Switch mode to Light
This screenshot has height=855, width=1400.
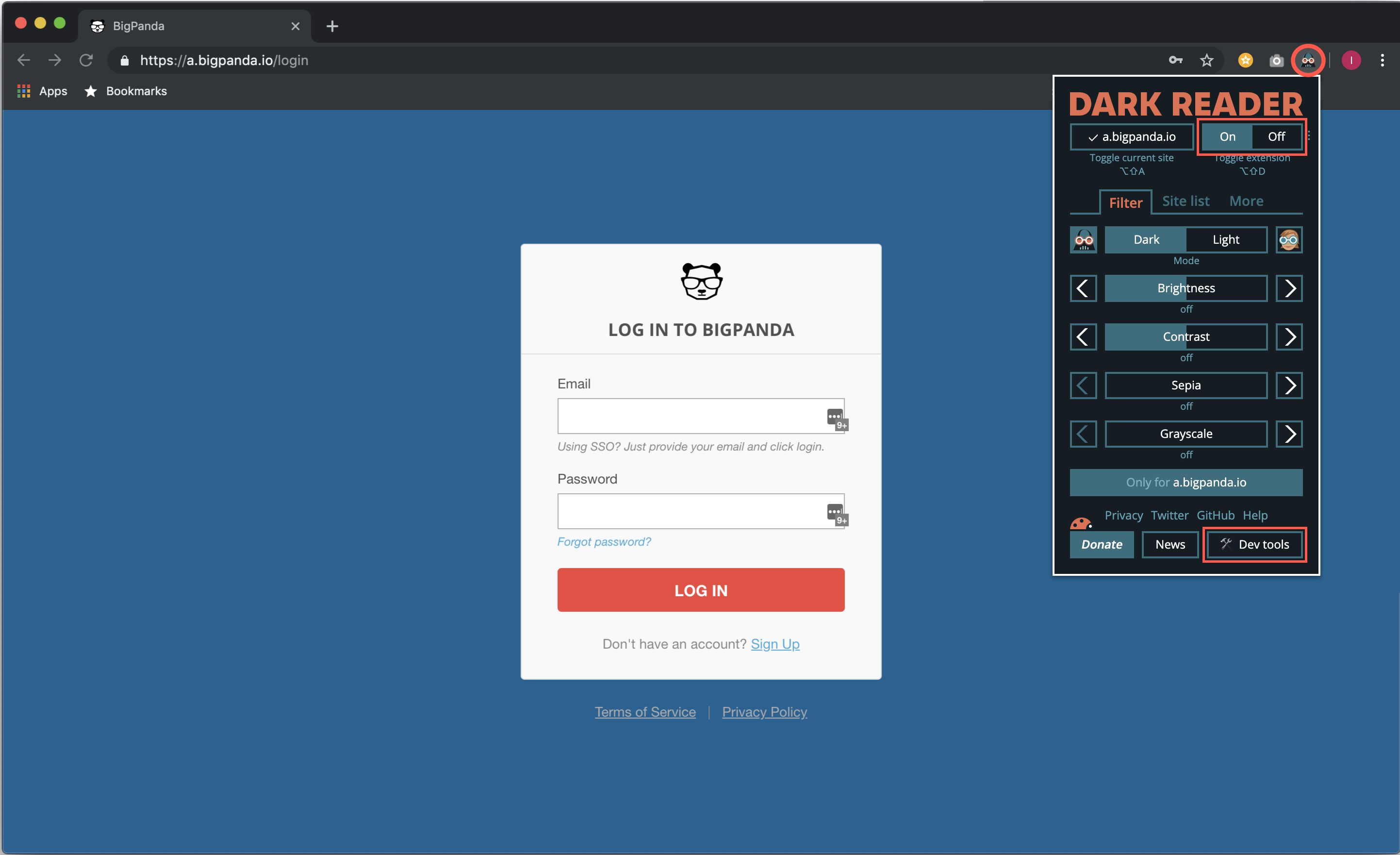(x=1226, y=240)
